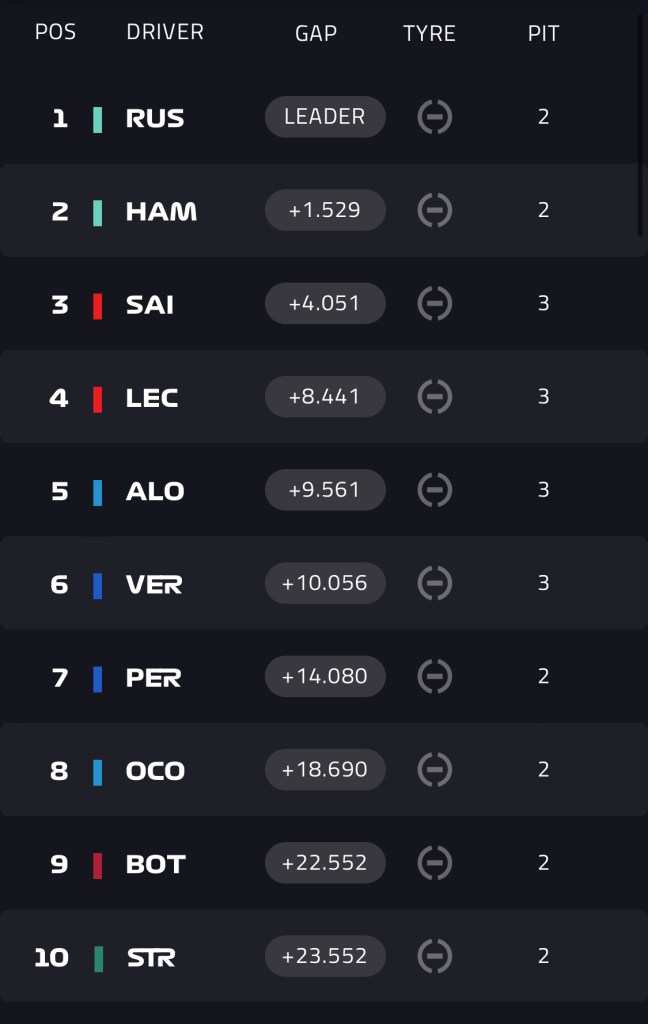Click the tyre icon for HAM
This screenshot has width=648, height=1024.
click(434, 210)
